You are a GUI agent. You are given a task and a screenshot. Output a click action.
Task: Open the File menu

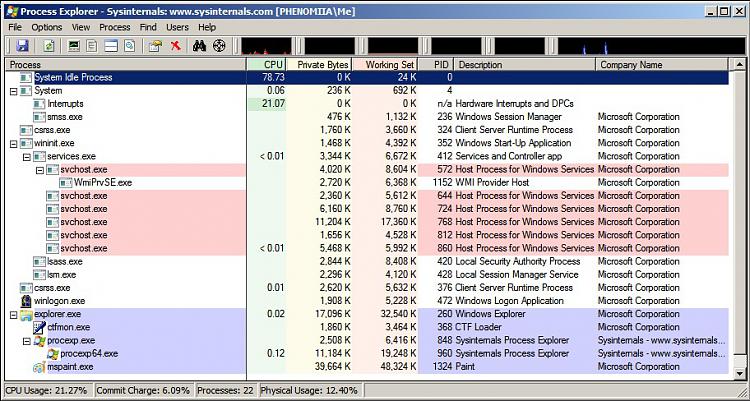tap(15, 27)
